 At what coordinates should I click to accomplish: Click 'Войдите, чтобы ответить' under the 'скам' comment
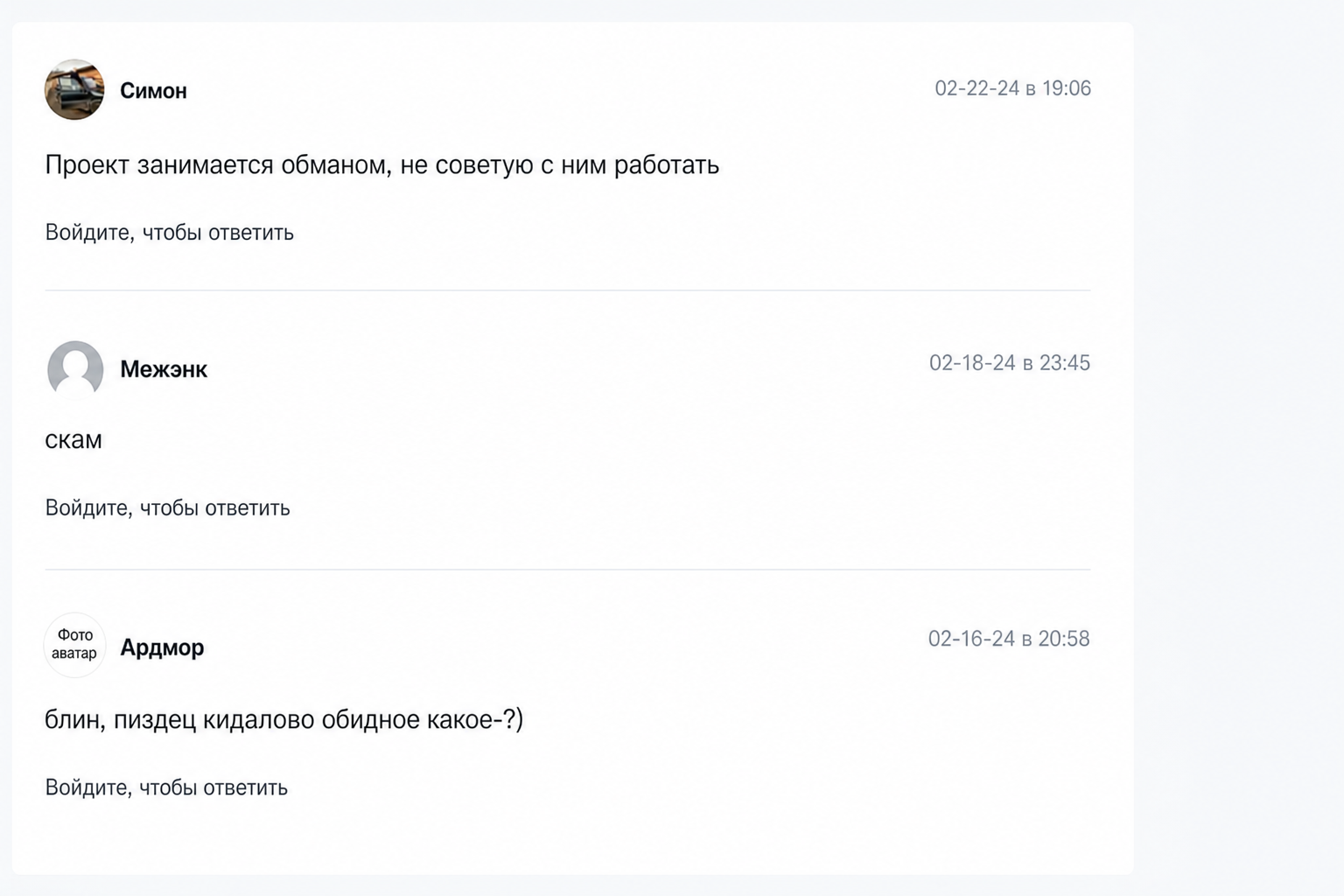[167, 508]
